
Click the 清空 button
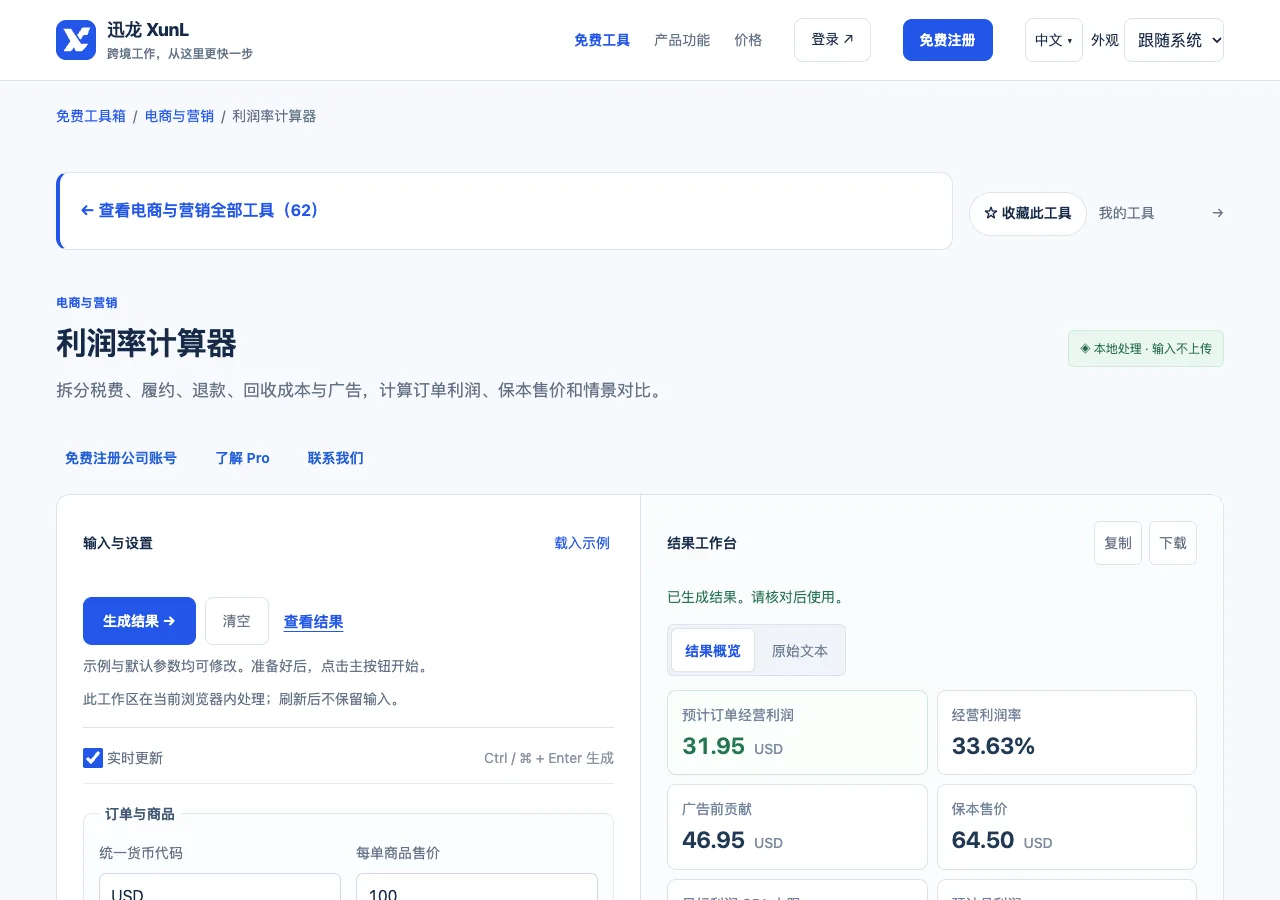[x=237, y=621]
